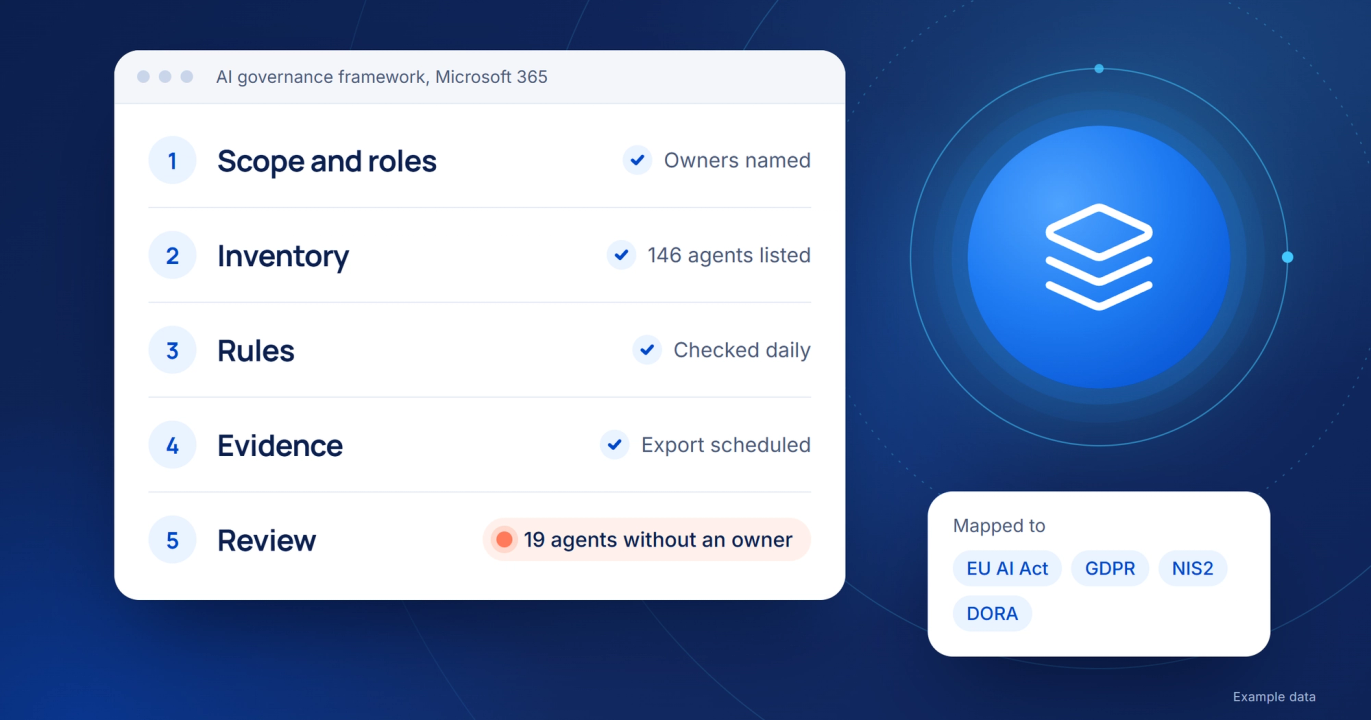Click the Example data caption
This screenshot has width=1371, height=720.
click(x=1274, y=697)
